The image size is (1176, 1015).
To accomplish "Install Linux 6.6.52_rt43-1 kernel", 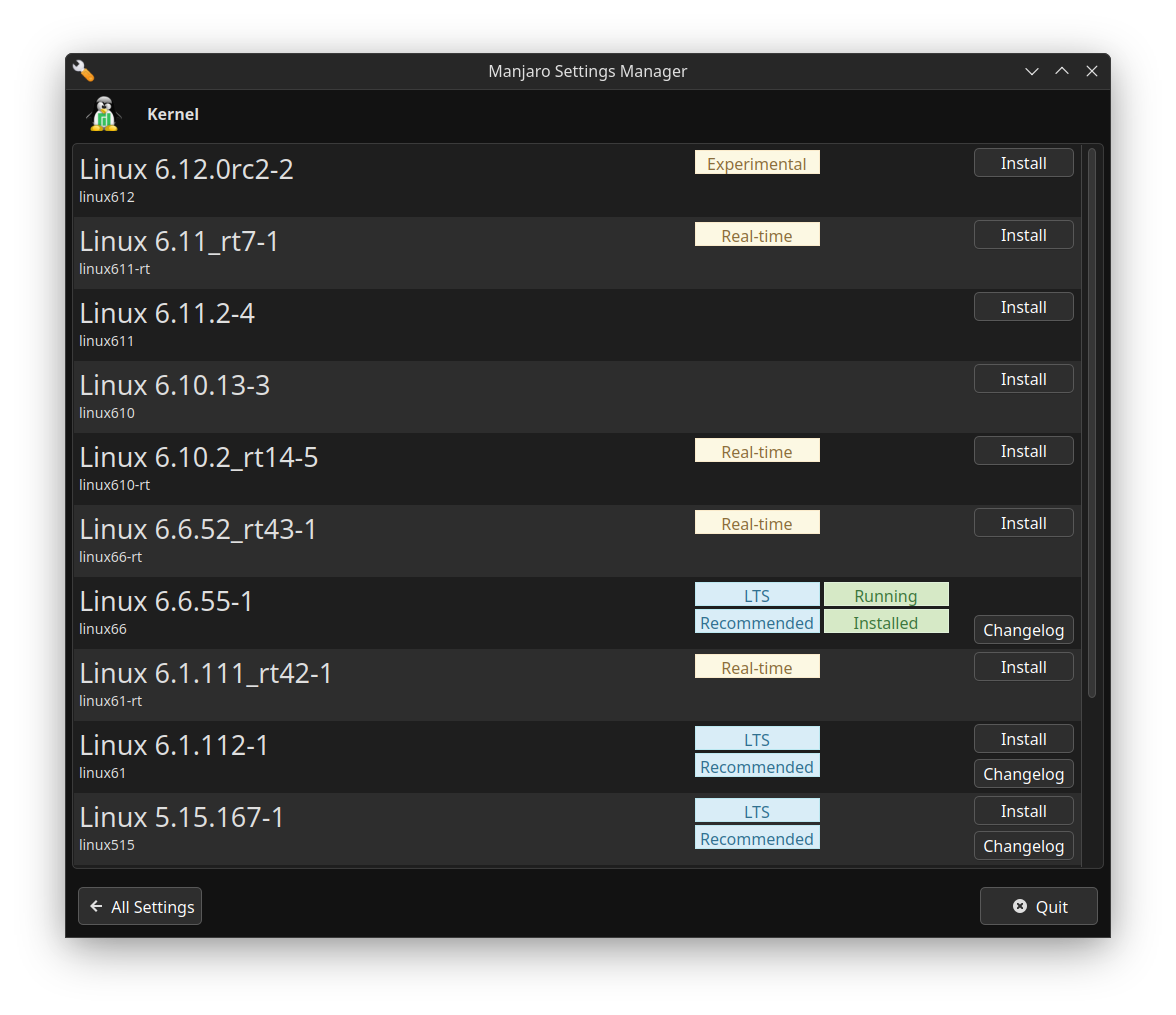I will [x=1023, y=523].
